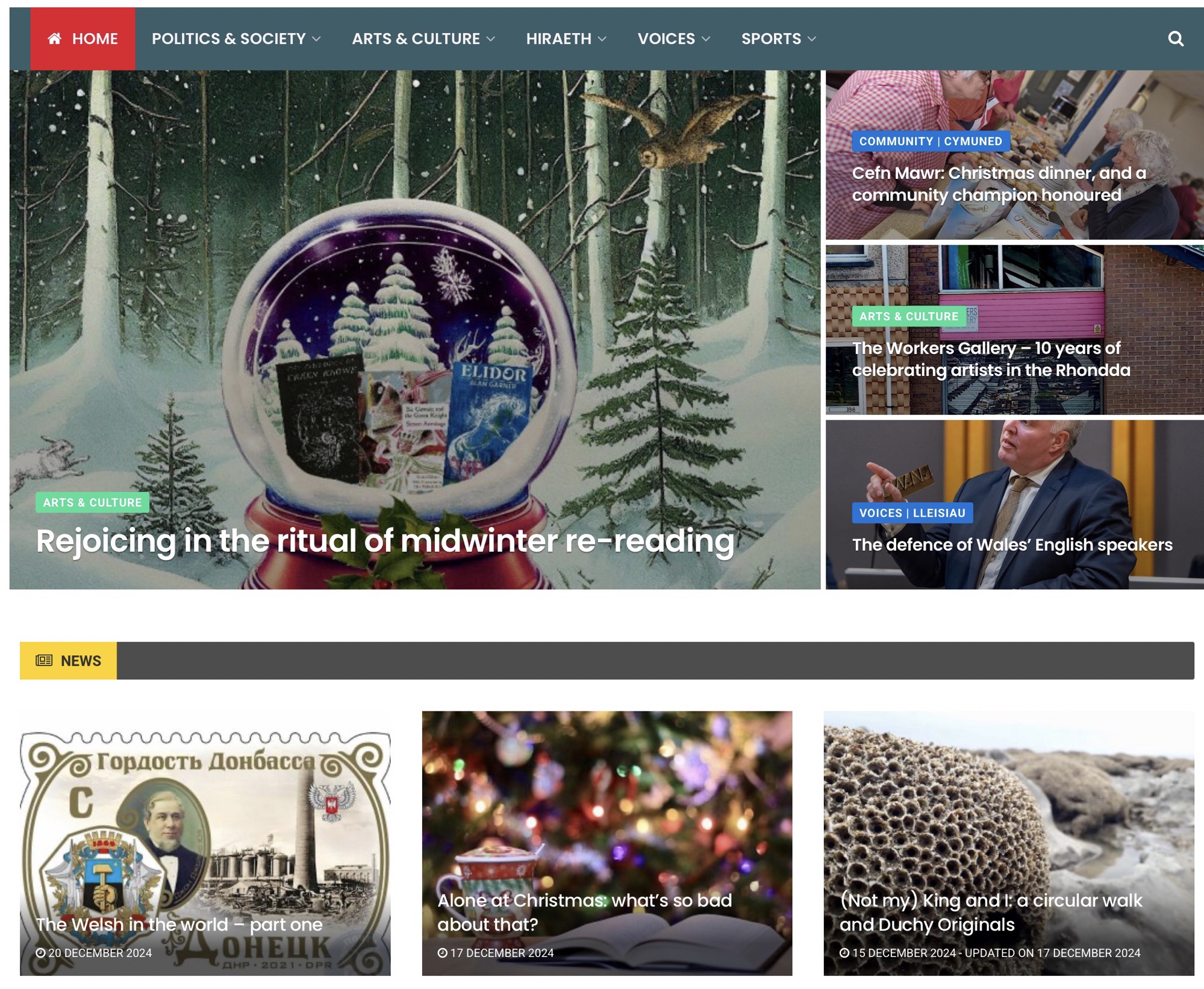Click the clock icon by 20 December 2024
The width and height of the screenshot is (1204, 989).
[40, 953]
